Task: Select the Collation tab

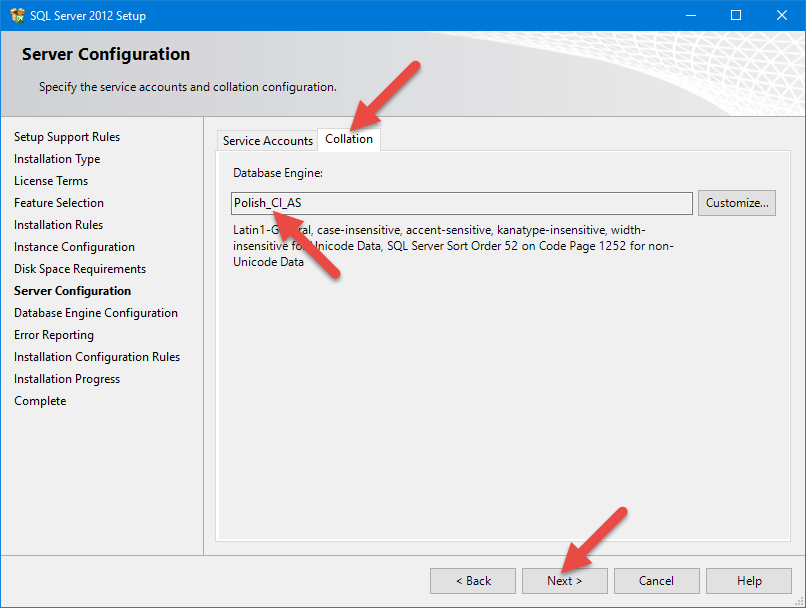Action: (x=349, y=139)
